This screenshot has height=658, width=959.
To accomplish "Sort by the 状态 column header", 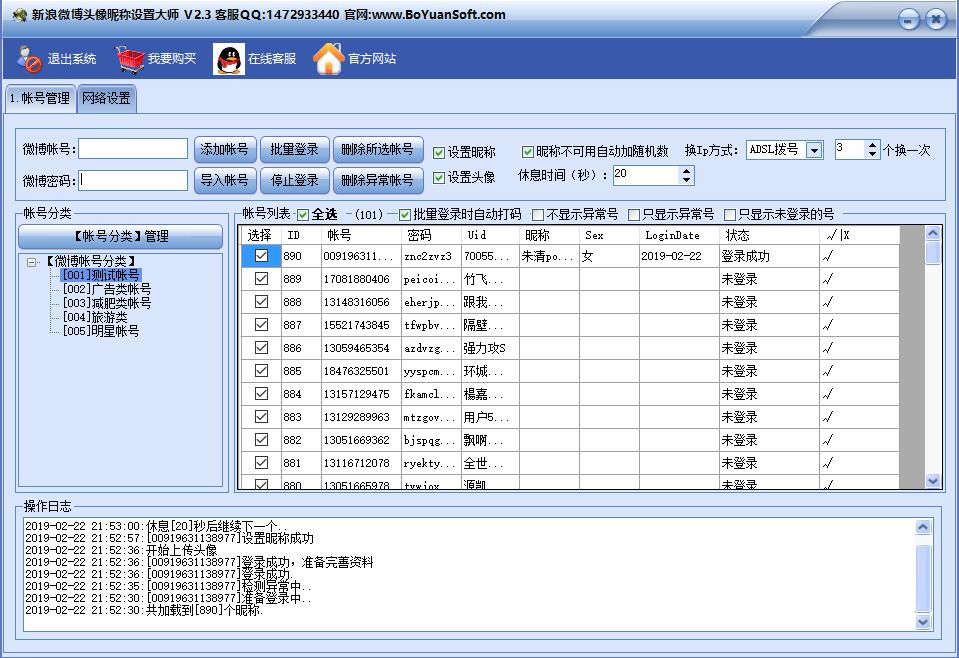I will 769,235.
